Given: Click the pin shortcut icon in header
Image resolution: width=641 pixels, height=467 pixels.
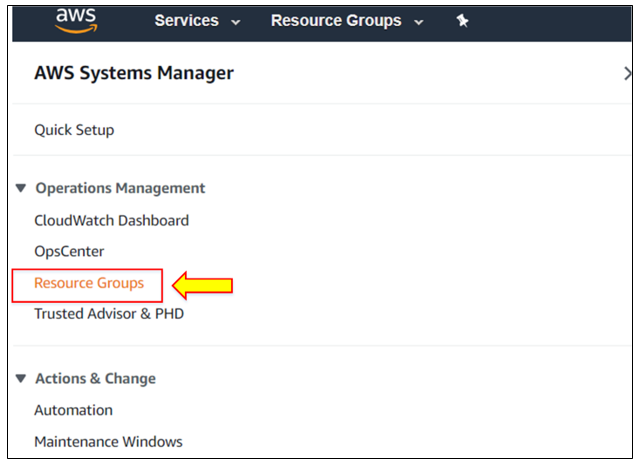Looking at the screenshot, I should coord(462,20).
